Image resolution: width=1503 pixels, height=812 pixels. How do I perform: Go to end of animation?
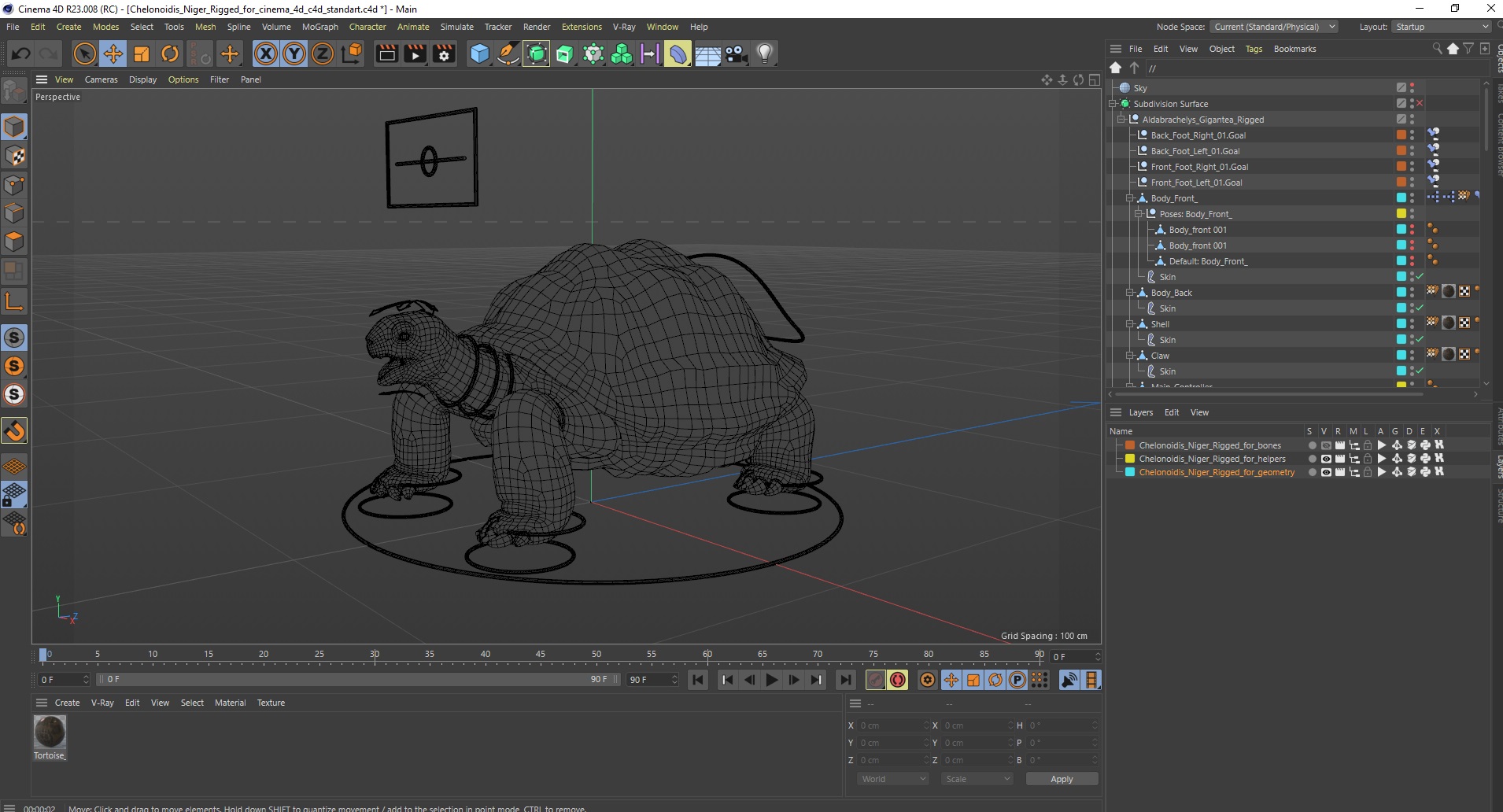click(x=845, y=680)
